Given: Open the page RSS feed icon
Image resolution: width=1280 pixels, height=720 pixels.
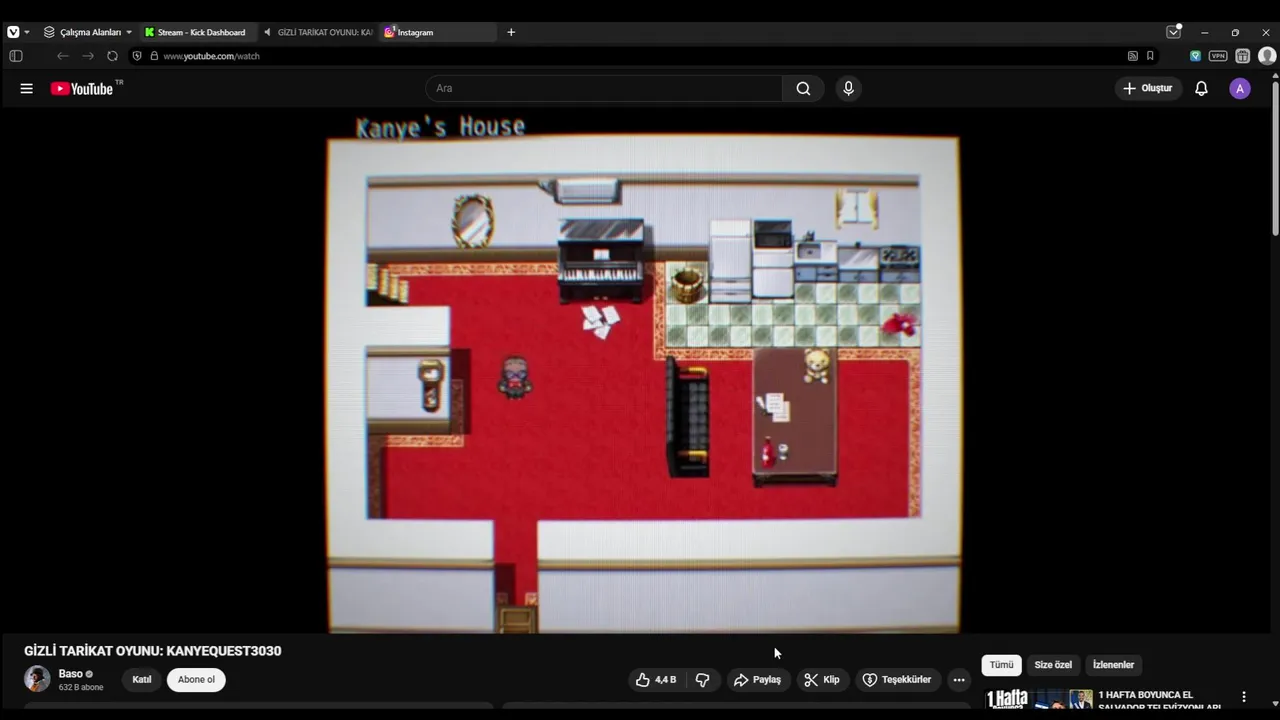Looking at the screenshot, I should [x=1132, y=56].
